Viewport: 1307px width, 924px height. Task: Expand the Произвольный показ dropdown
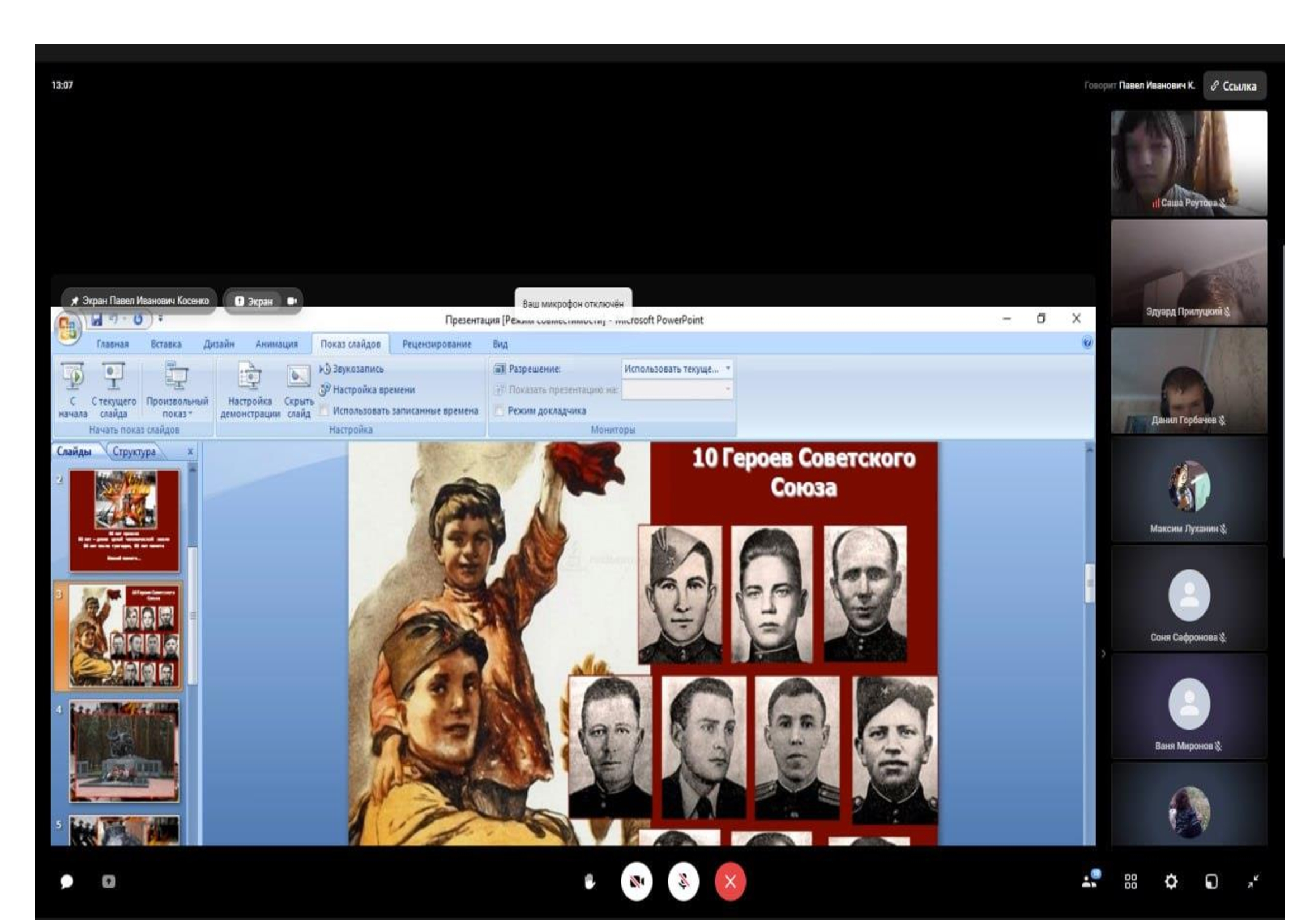[x=177, y=390]
